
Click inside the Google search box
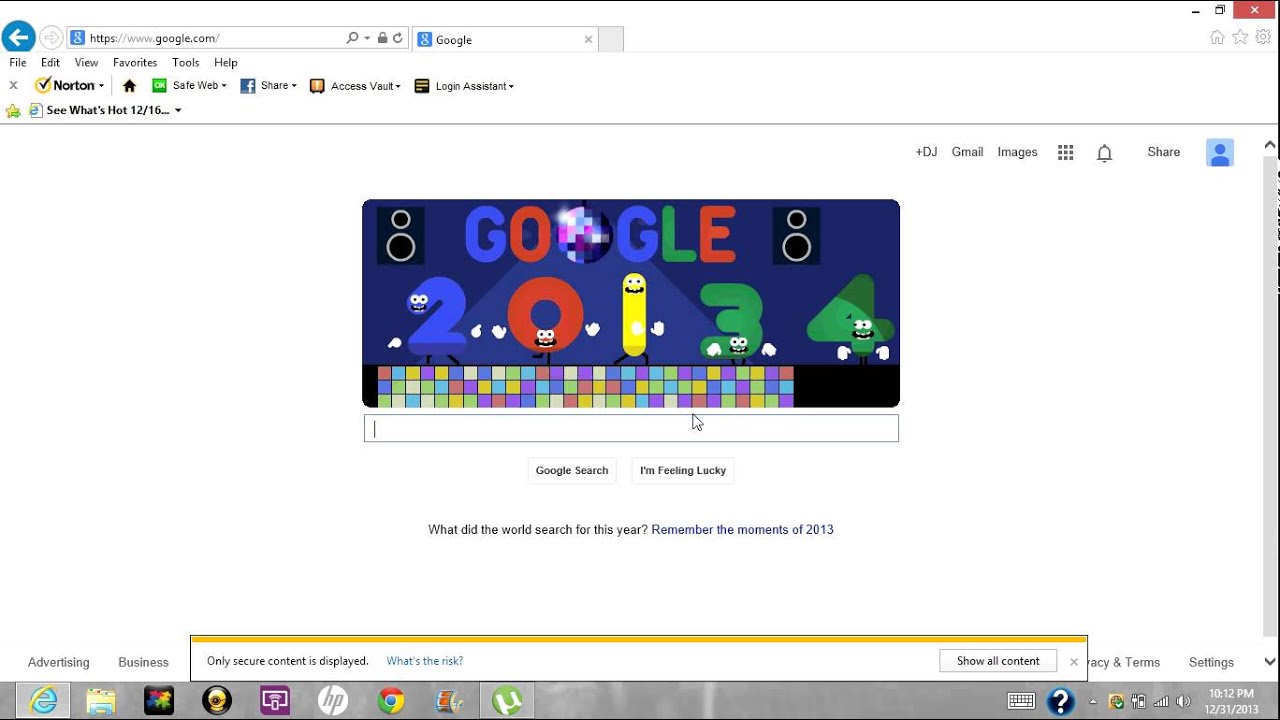(631, 428)
